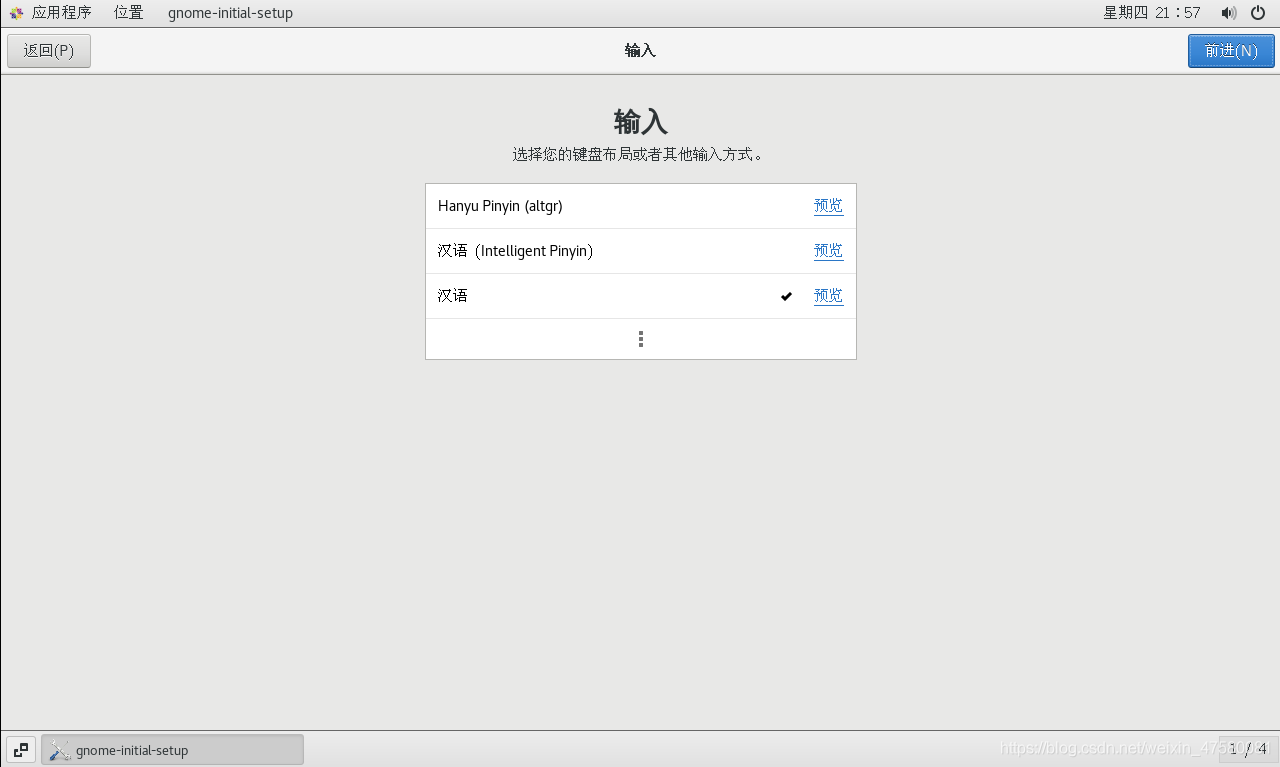This screenshot has height=767, width=1280.
Task: Open gnome-initial-setup app menu in top bar
Action: pyautogui.click(x=230, y=13)
